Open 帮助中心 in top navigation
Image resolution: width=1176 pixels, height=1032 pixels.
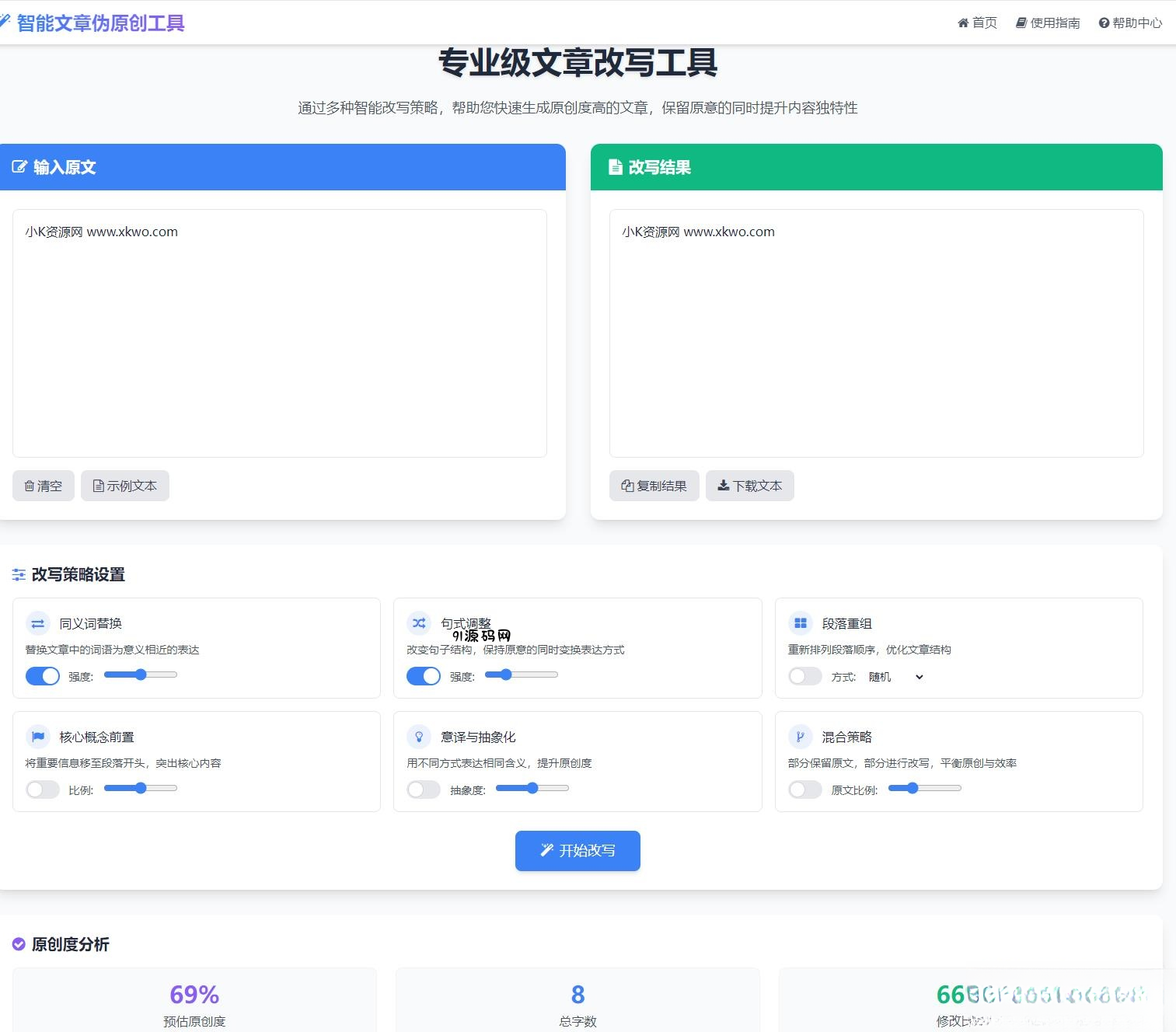(1130, 23)
